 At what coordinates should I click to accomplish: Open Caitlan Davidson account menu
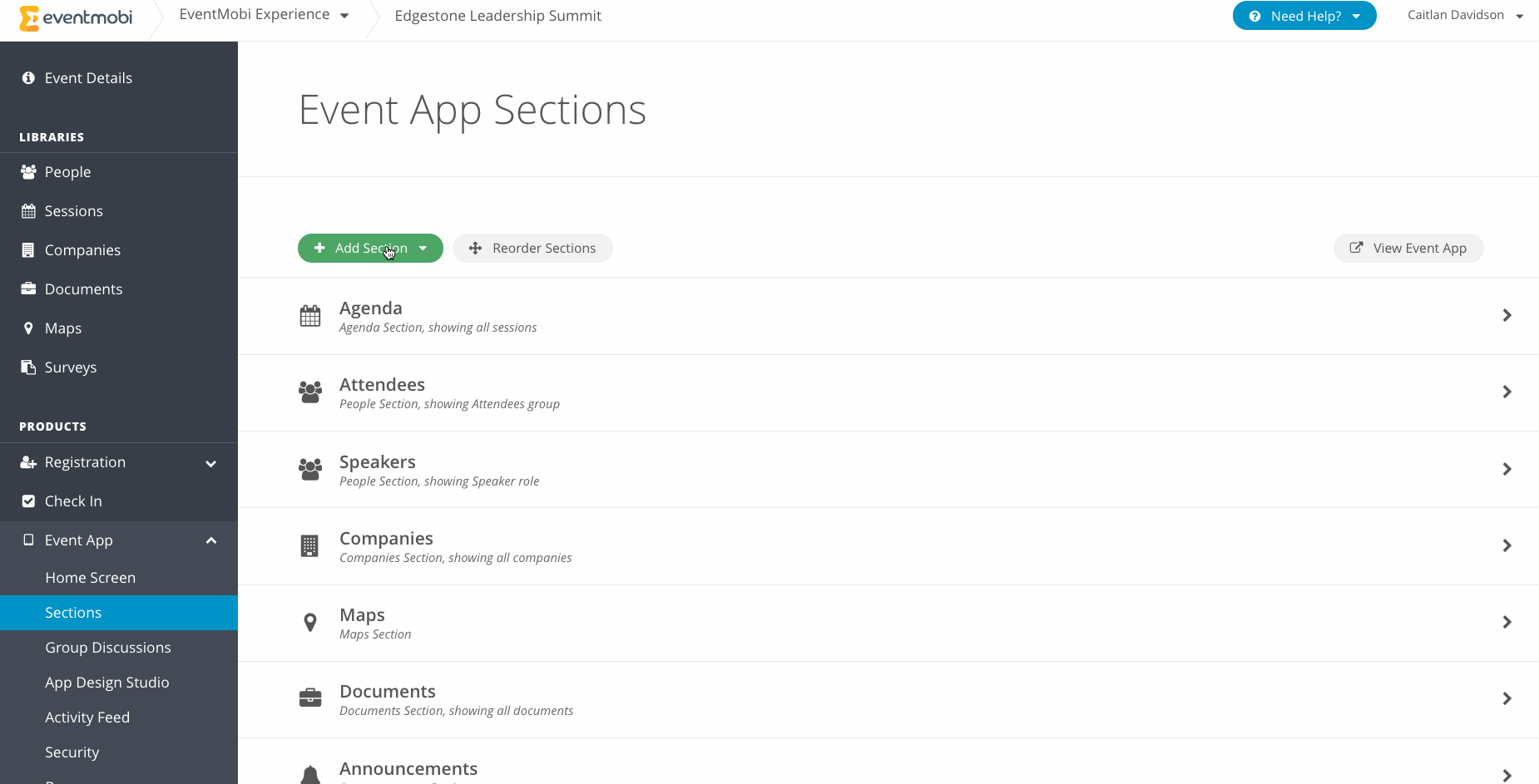(1465, 15)
